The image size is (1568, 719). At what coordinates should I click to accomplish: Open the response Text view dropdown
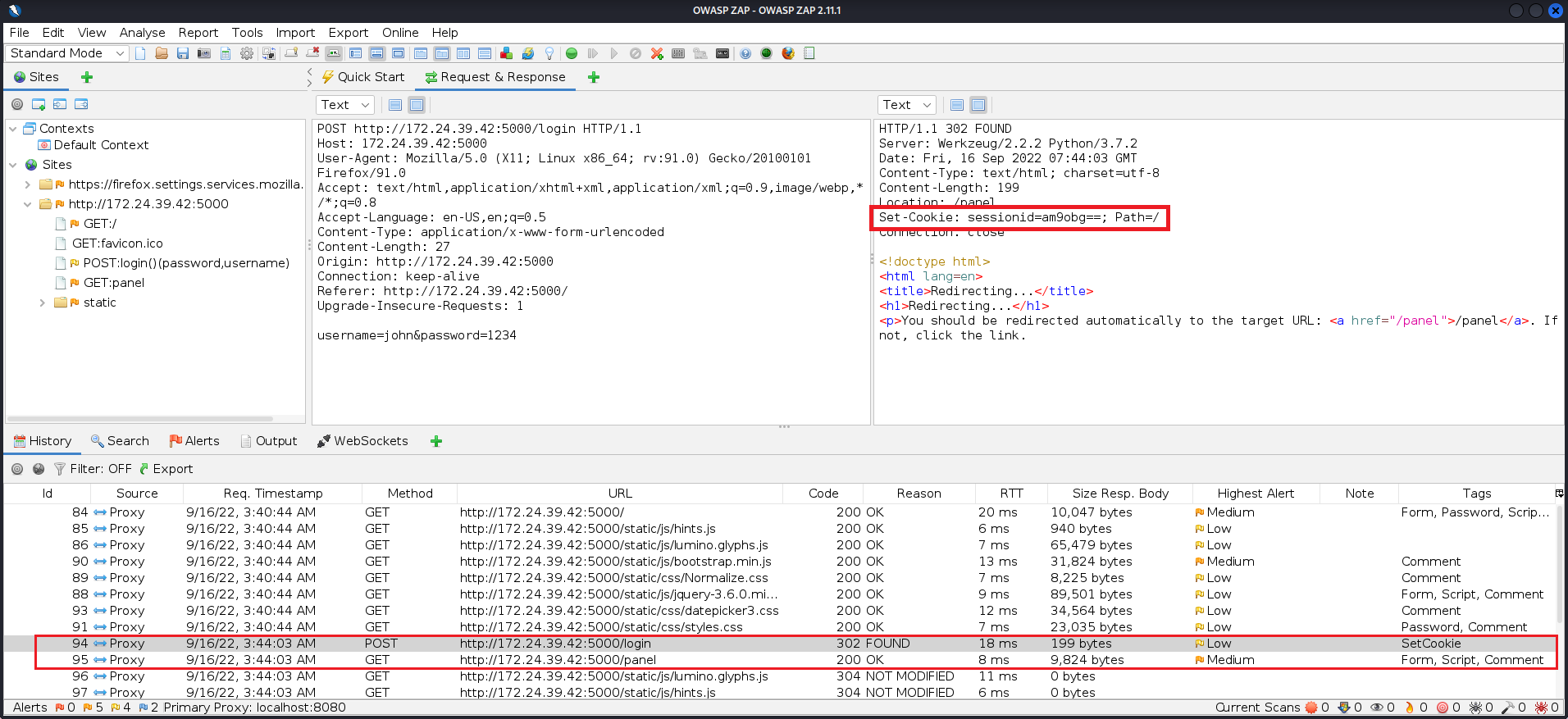click(907, 105)
